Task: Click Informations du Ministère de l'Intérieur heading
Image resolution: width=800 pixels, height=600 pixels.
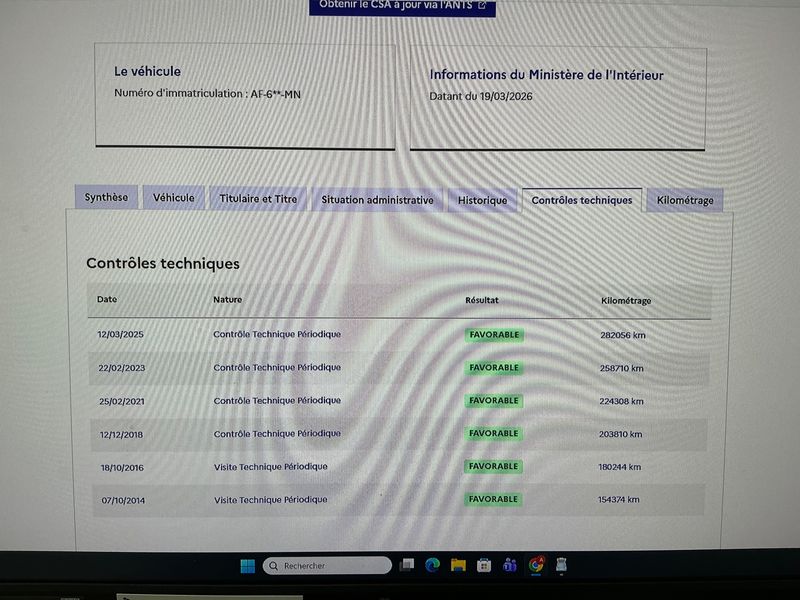Action: pos(546,75)
